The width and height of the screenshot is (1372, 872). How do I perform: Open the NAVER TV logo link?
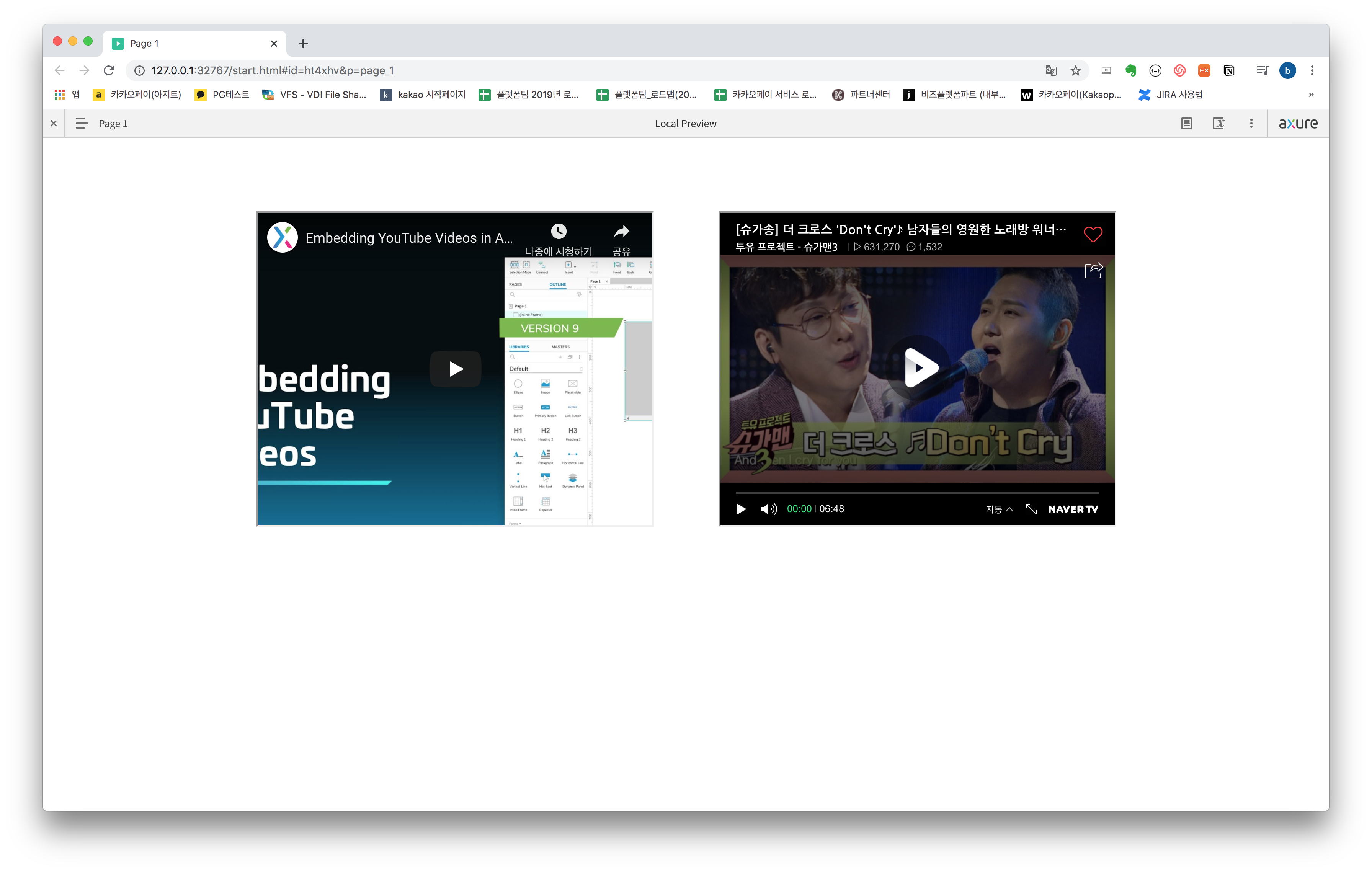pyautogui.click(x=1073, y=509)
